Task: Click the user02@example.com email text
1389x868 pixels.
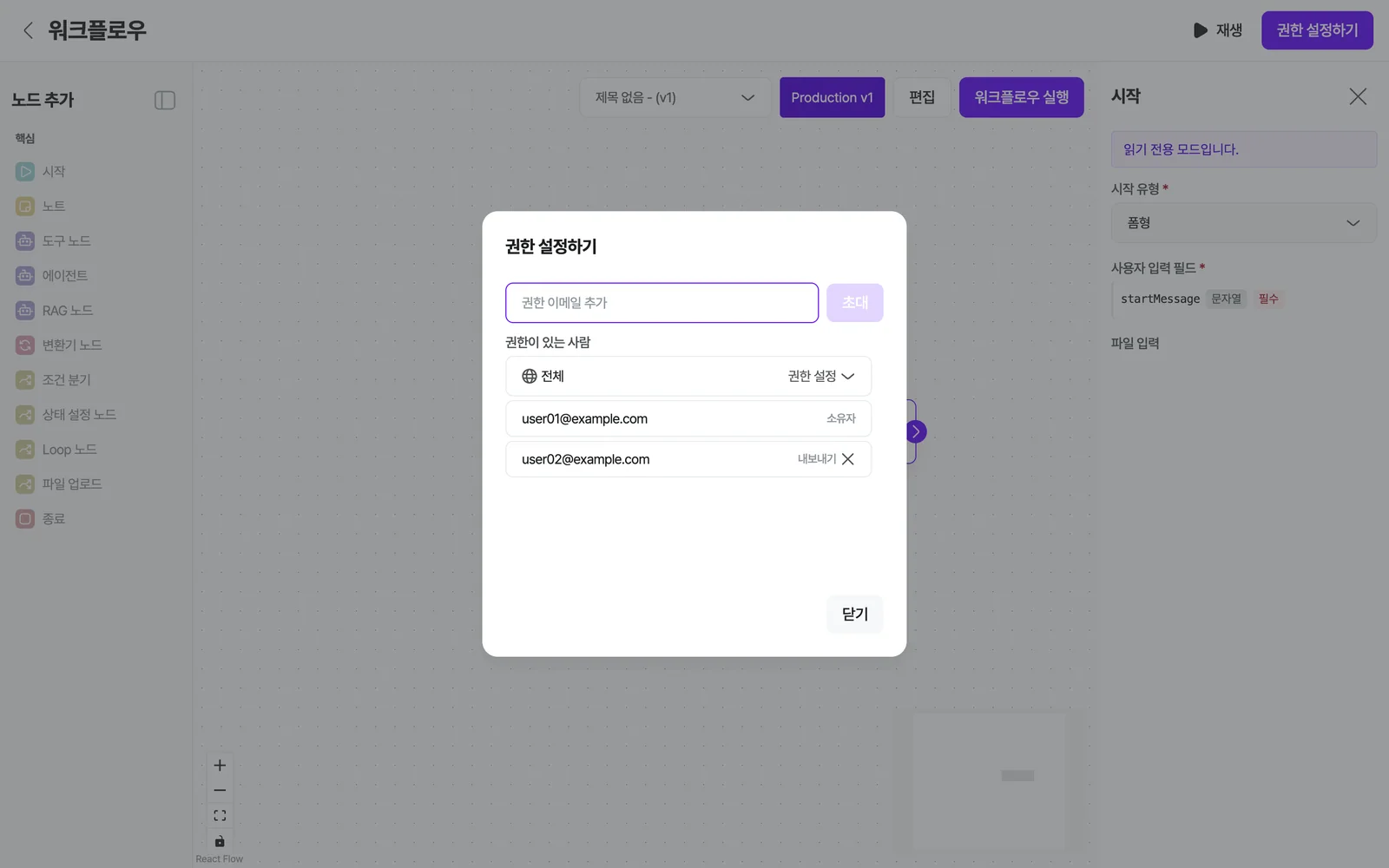Action: (x=585, y=459)
